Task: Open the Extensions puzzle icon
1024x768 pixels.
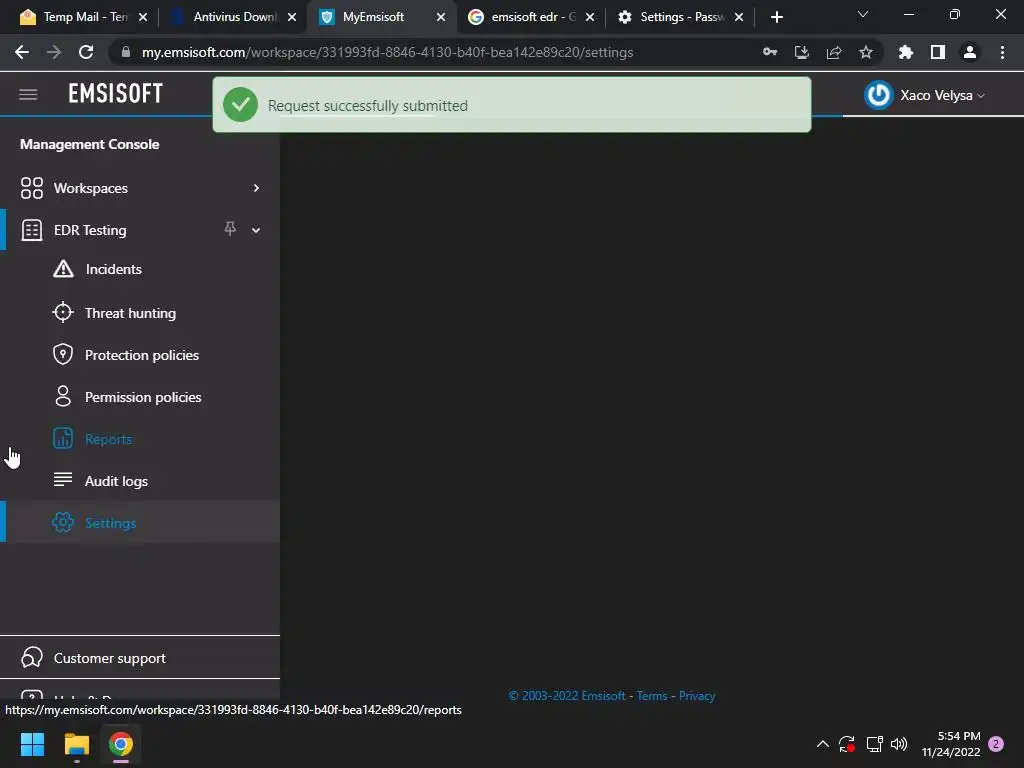Action: [906, 52]
